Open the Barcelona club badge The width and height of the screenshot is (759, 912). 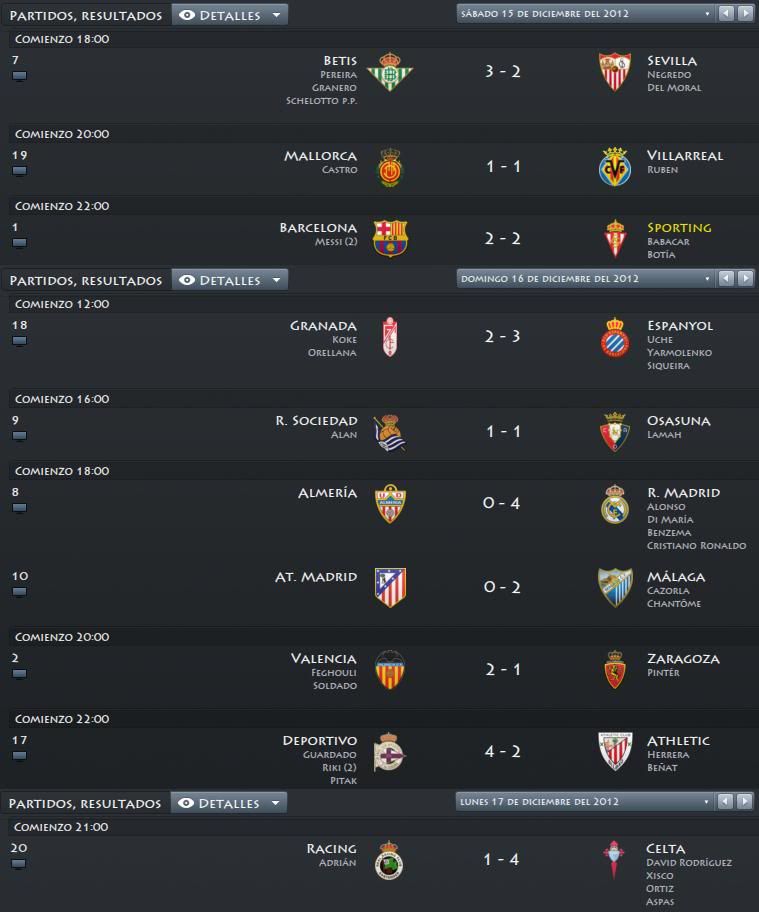(390, 238)
